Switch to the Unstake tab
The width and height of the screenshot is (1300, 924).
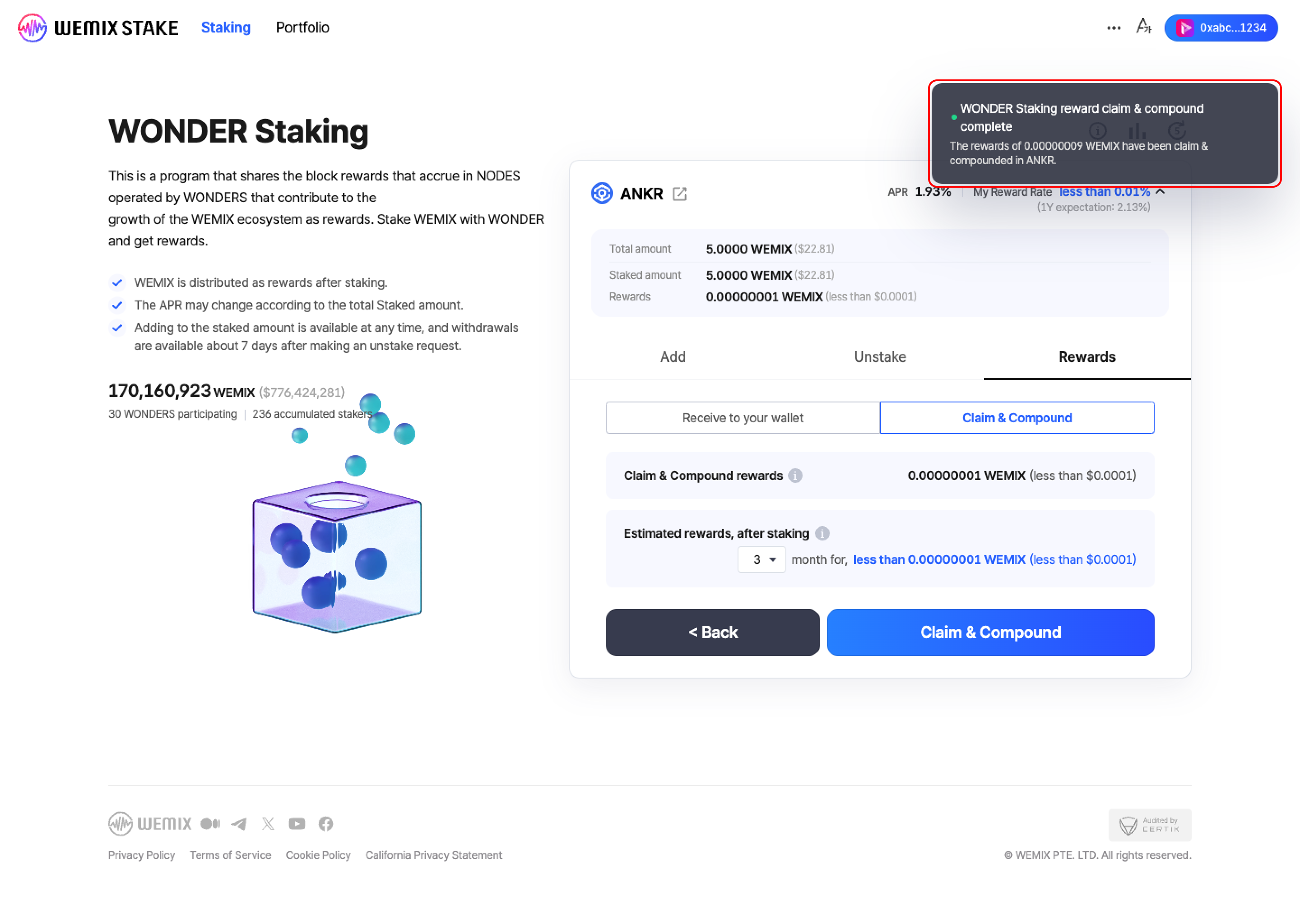[879, 357]
